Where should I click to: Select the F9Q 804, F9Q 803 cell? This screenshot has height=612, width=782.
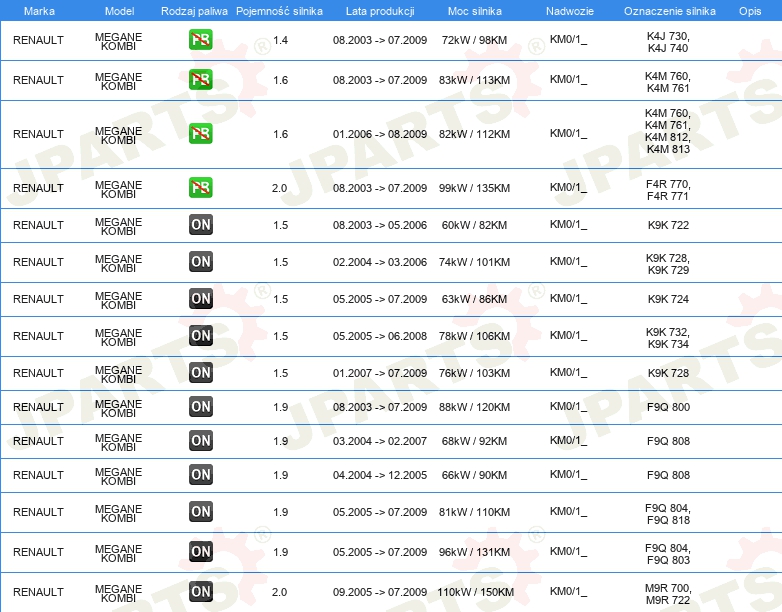click(668, 554)
